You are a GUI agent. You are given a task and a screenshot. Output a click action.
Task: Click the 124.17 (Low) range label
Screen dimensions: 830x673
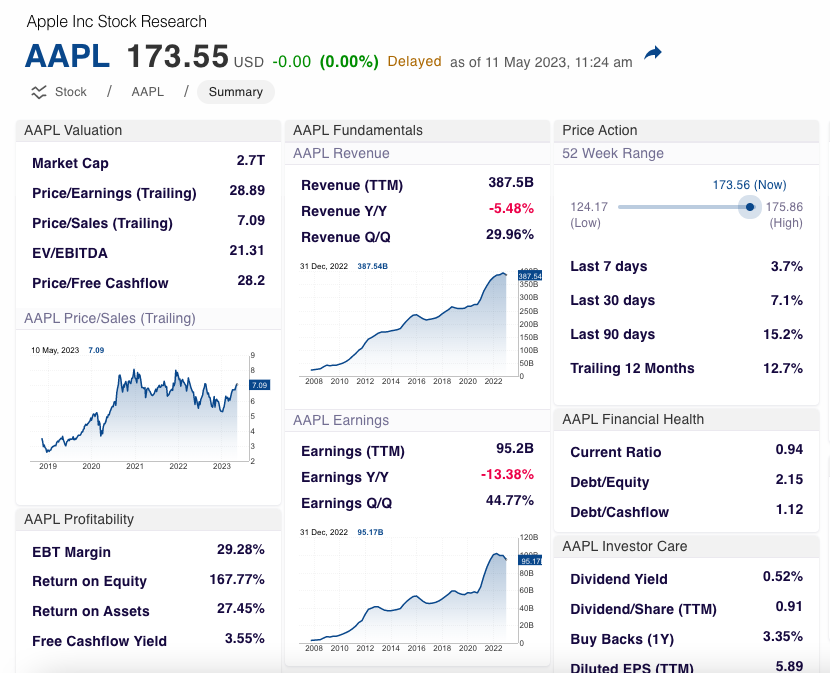point(589,214)
